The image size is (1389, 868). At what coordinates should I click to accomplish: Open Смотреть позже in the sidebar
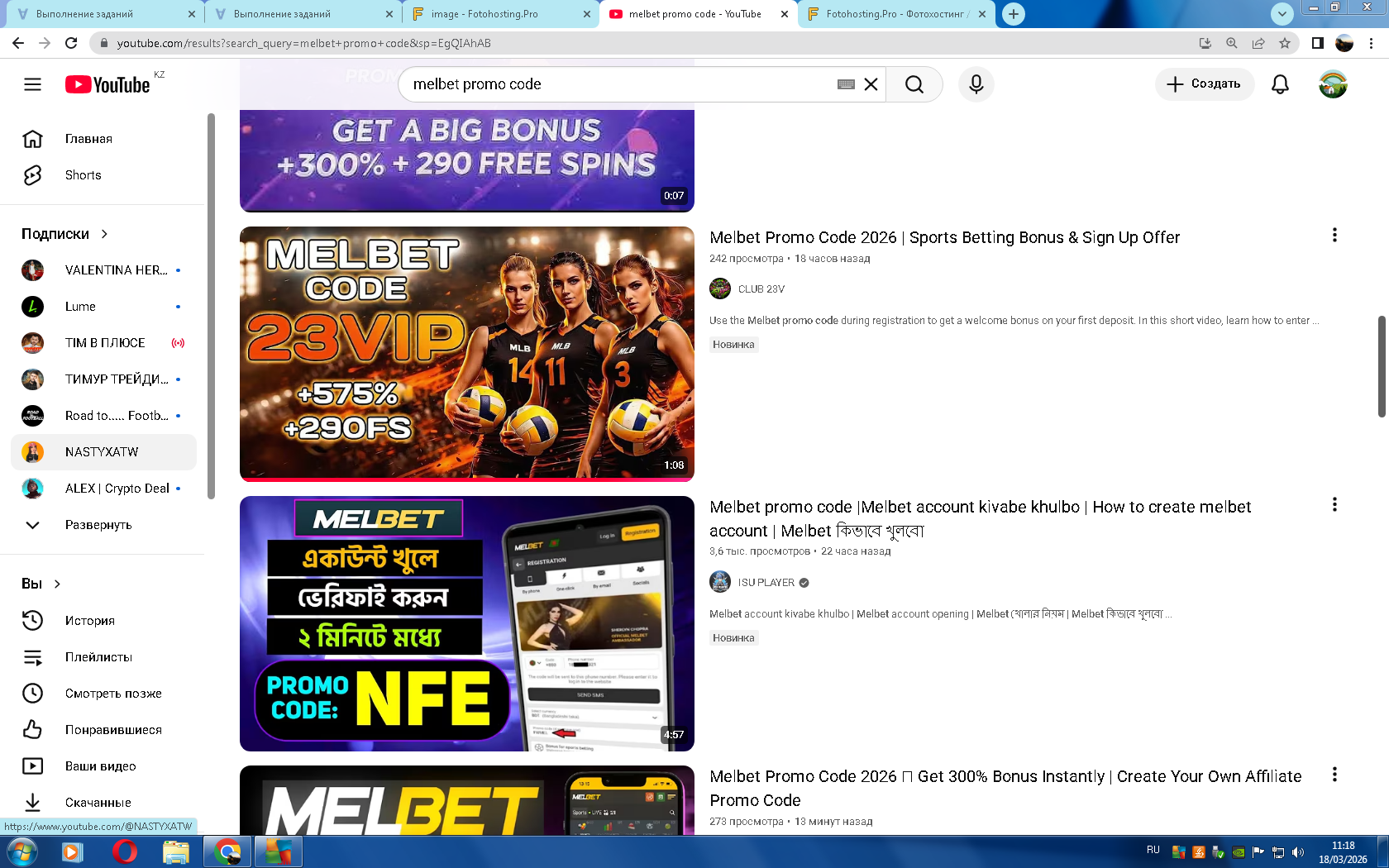(x=103, y=694)
